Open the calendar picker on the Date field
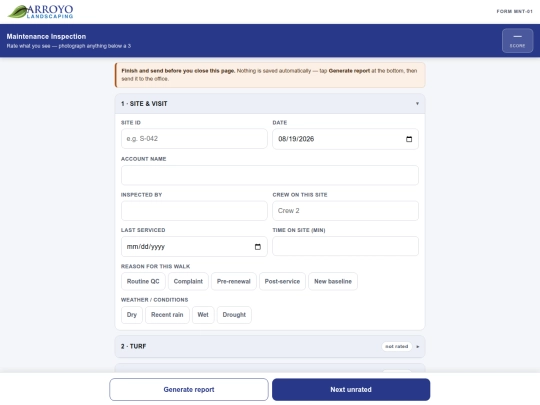 click(409, 139)
